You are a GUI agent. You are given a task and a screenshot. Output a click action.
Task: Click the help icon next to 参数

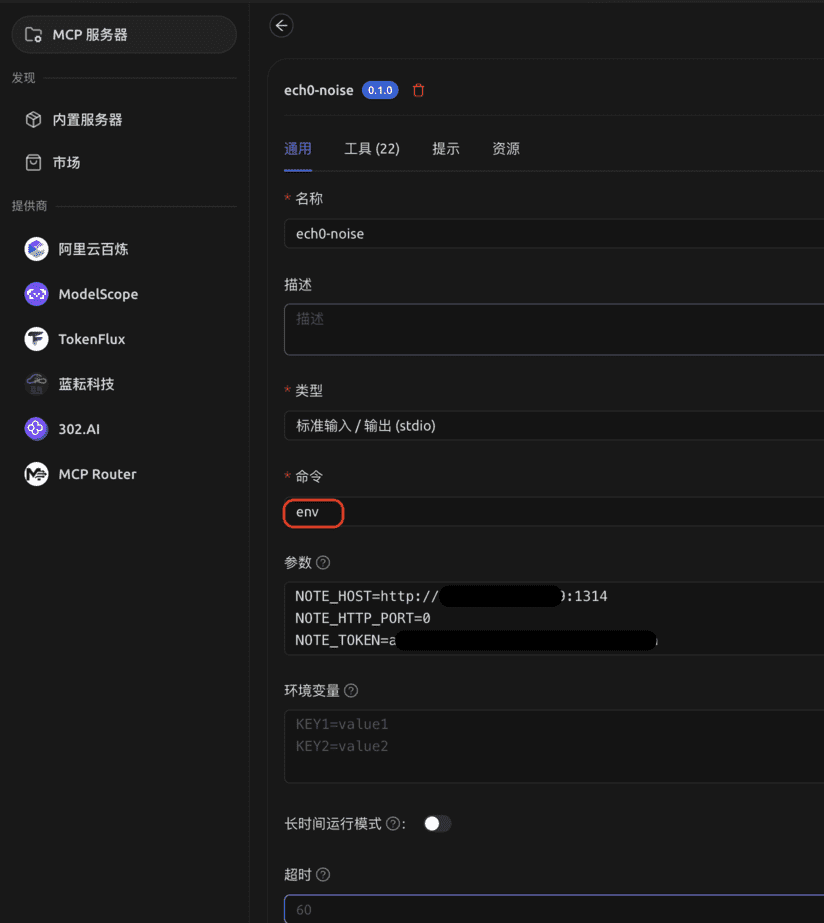point(323,563)
